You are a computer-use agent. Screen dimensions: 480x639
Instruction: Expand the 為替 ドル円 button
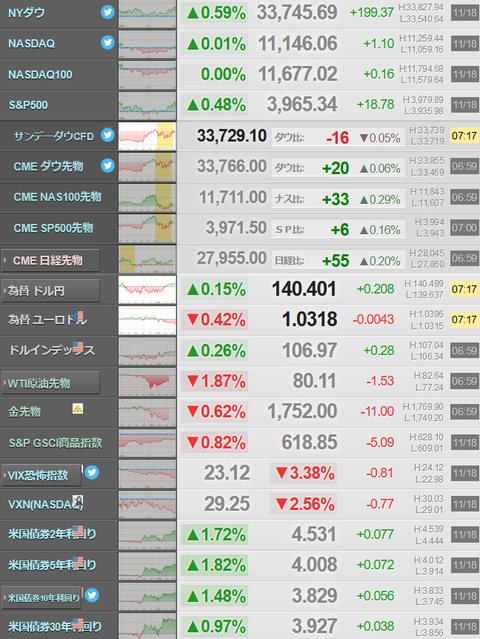[x=51, y=291]
